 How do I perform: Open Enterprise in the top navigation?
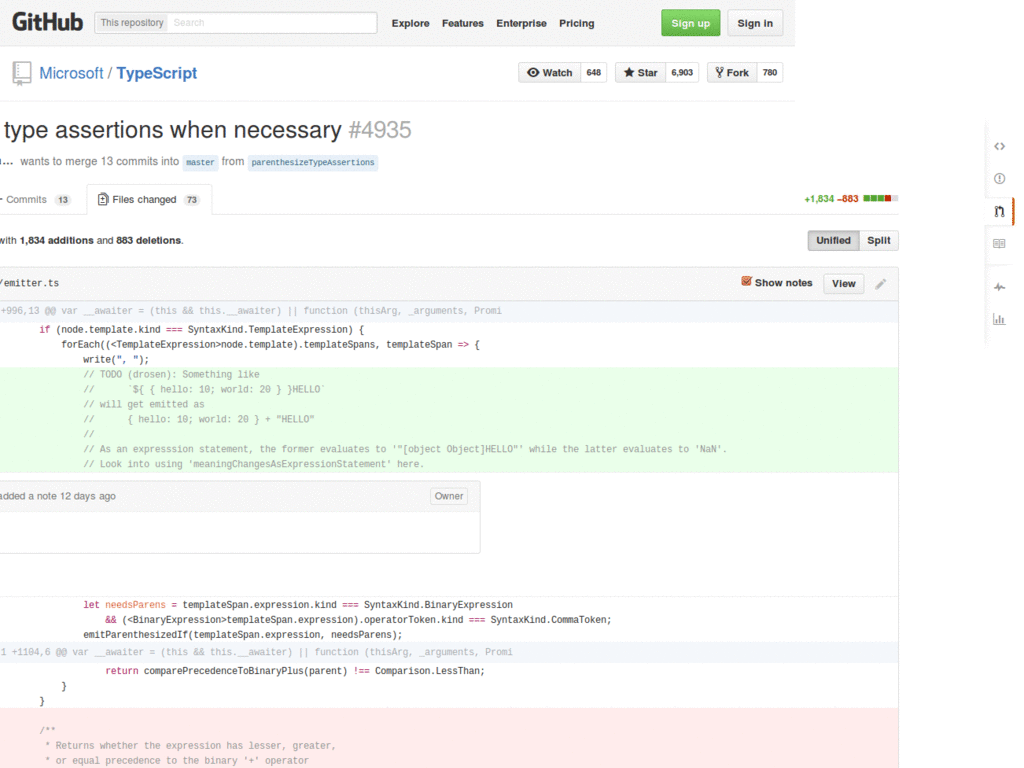(x=521, y=24)
